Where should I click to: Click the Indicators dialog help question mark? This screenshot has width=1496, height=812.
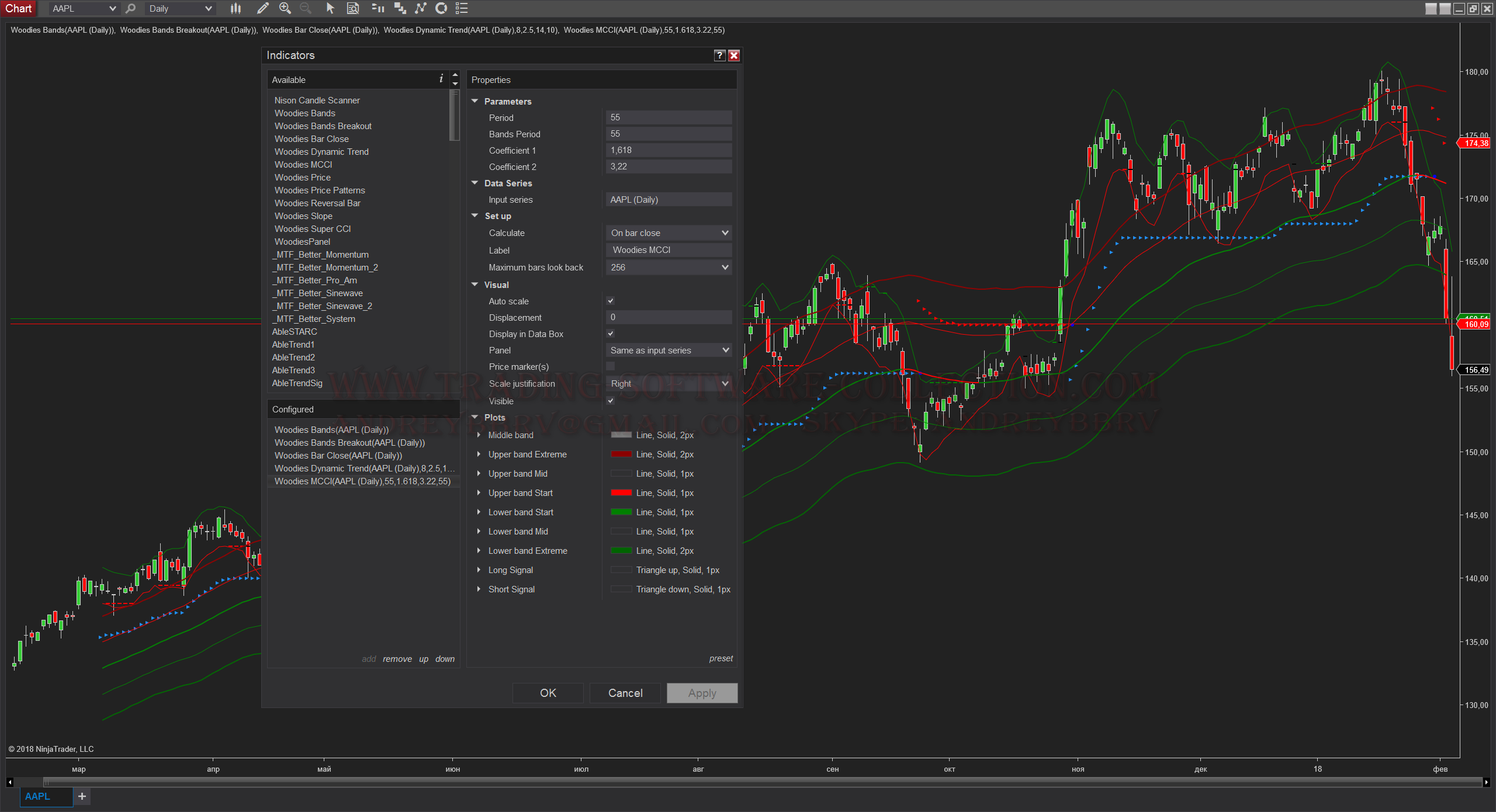(720, 55)
